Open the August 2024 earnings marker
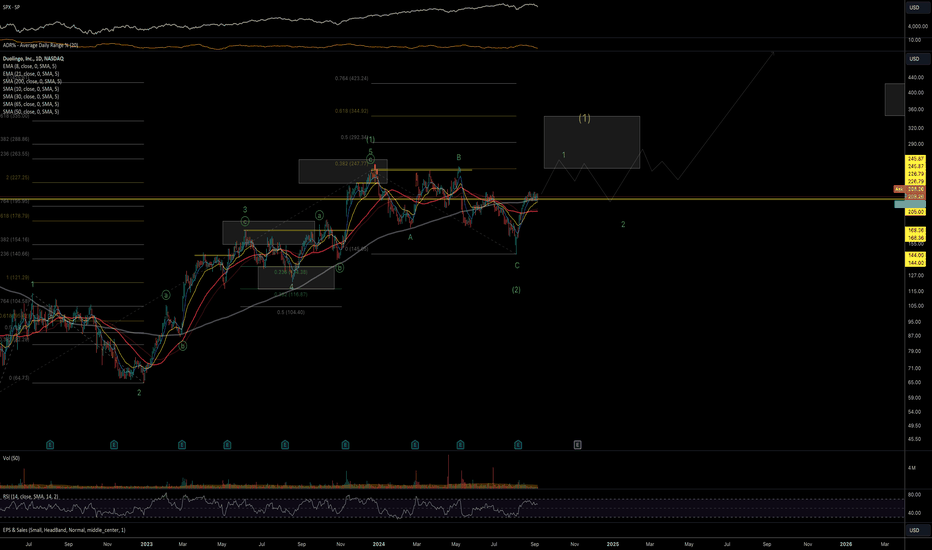Viewport: 932px width, 550px height. (x=518, y=444)
